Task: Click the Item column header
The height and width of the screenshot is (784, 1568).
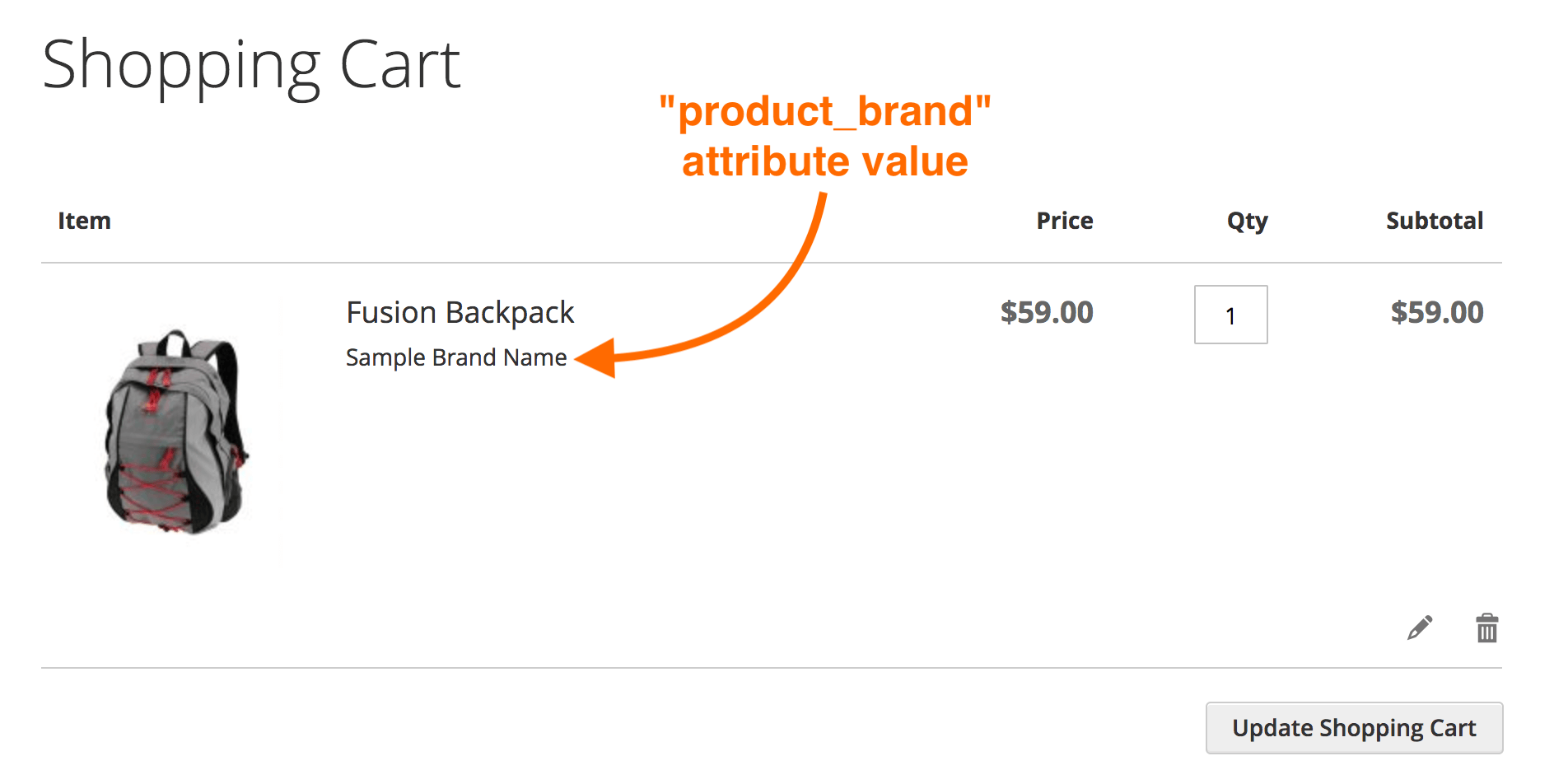Action: [84, 221]
